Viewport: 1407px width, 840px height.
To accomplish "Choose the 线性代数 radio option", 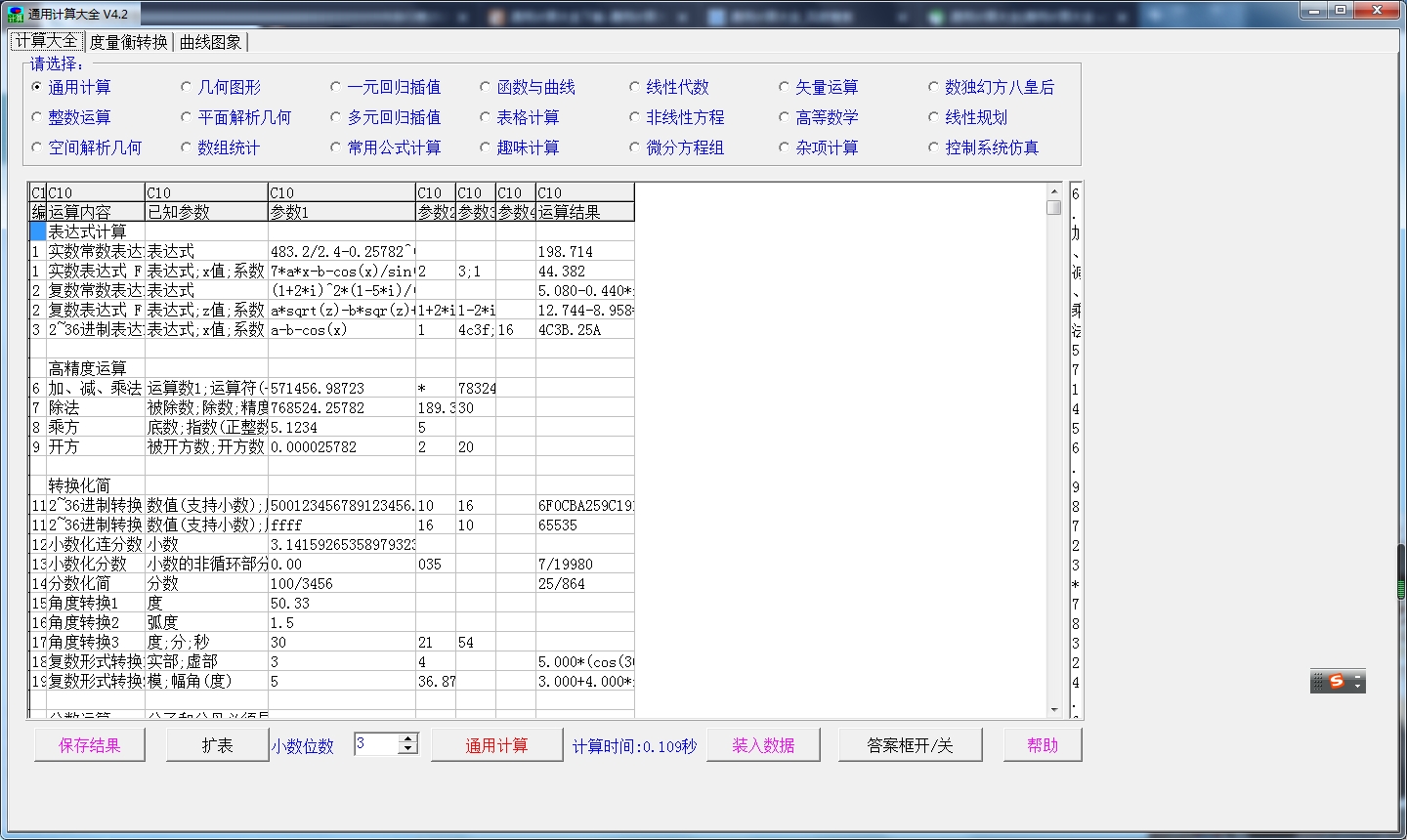I will pyautogui.click(x=635, y=87).
